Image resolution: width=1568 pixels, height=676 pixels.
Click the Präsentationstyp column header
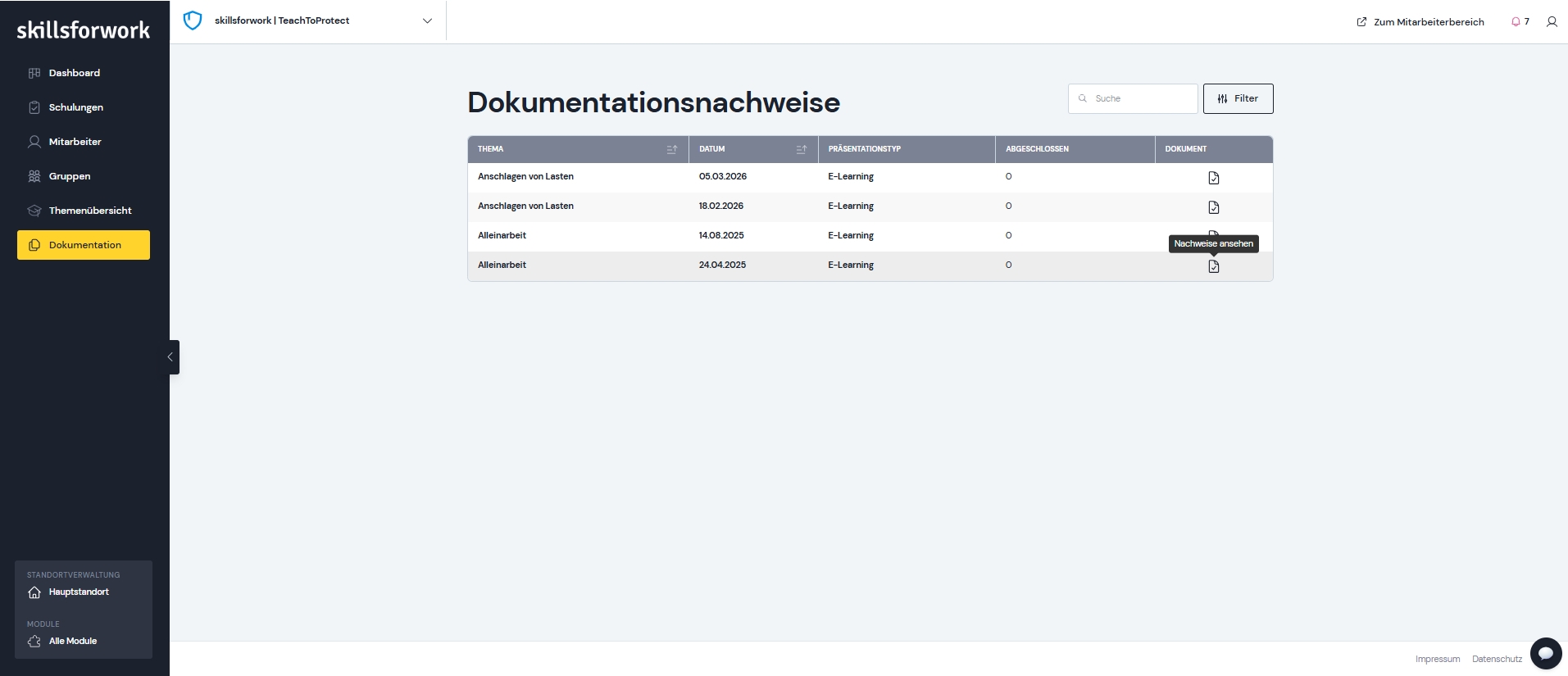point(864,149)
